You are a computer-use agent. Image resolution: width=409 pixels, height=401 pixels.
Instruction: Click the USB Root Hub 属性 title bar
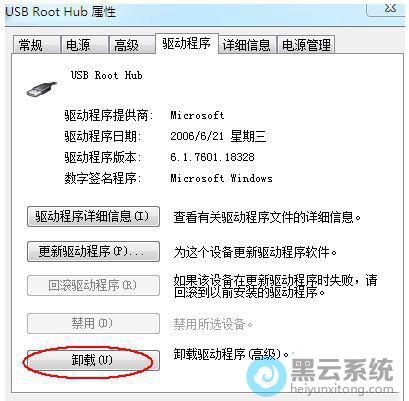coord(185,11)
